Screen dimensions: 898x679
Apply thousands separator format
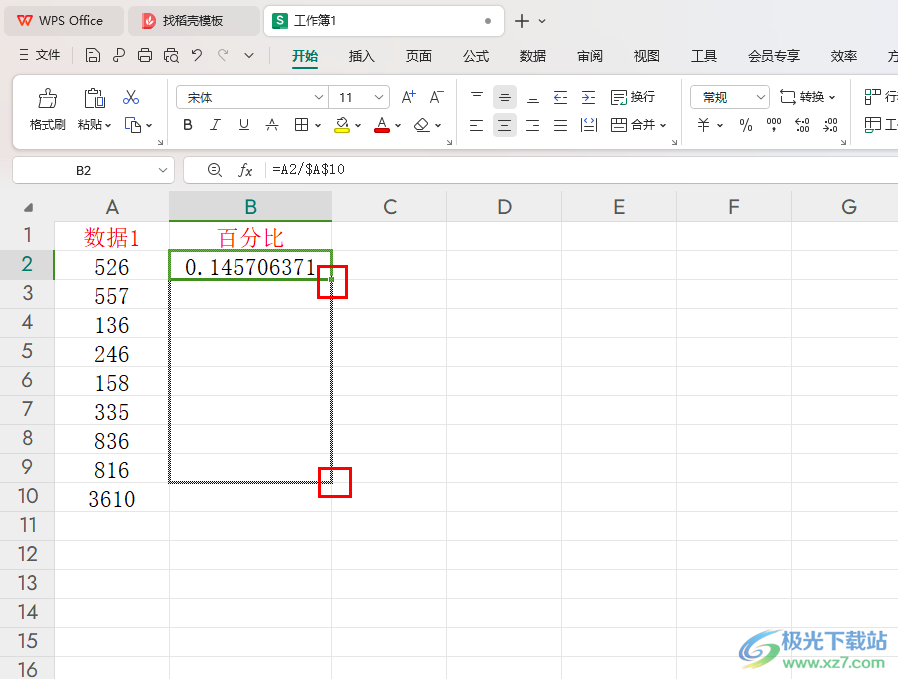(774, 125)
